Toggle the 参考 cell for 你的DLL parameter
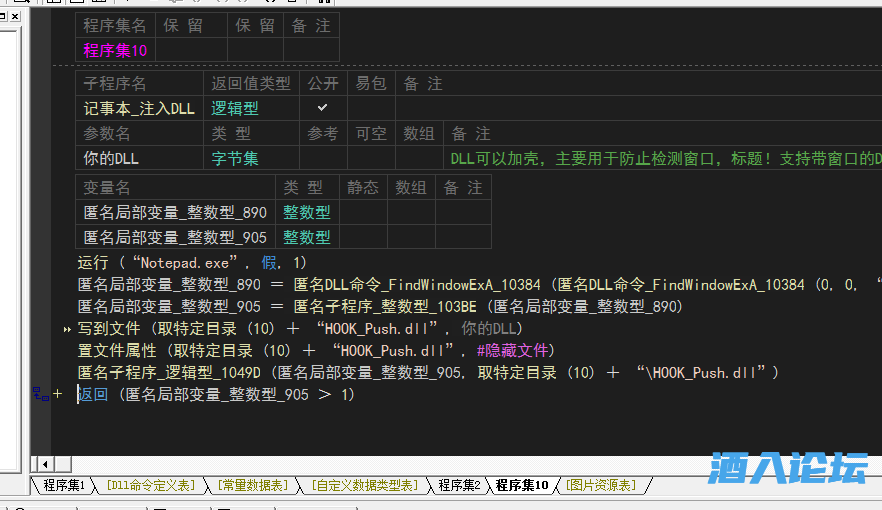This screenshot has width=882, height=510. [x=322, y=158]
